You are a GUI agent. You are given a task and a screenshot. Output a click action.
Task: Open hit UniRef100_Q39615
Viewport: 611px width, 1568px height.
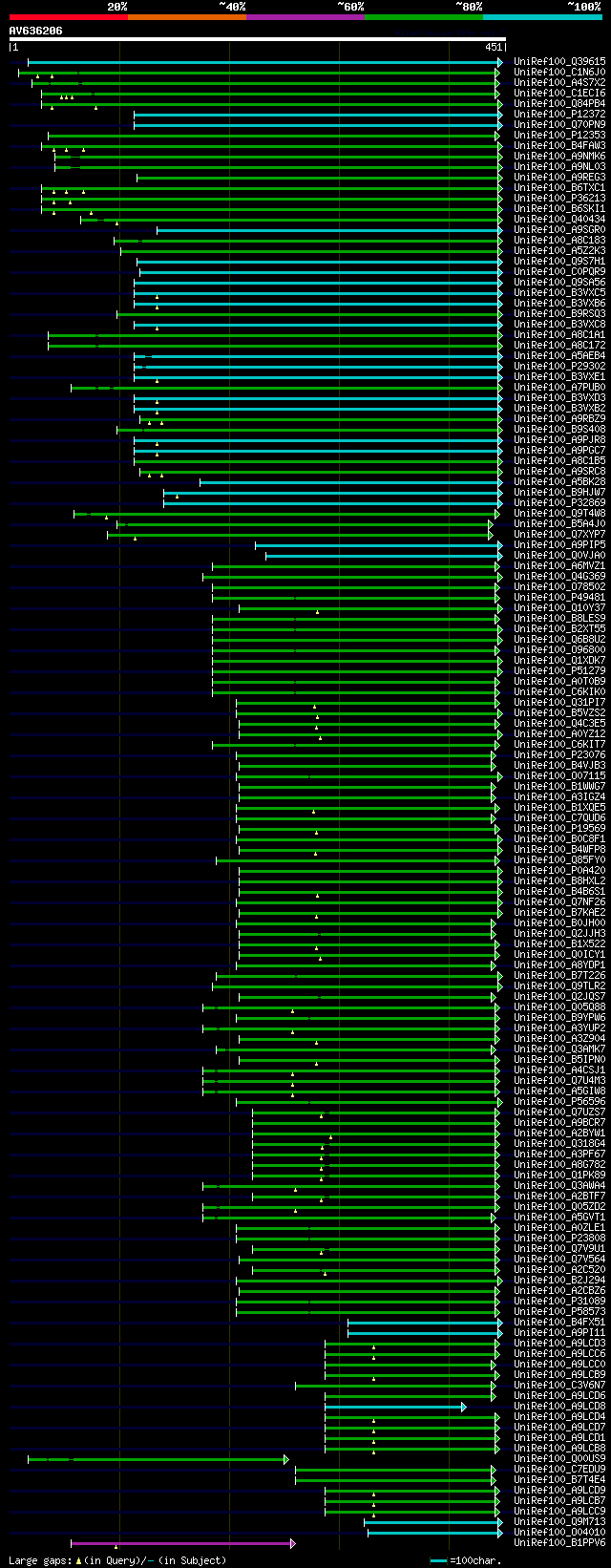tap(559, 61)
